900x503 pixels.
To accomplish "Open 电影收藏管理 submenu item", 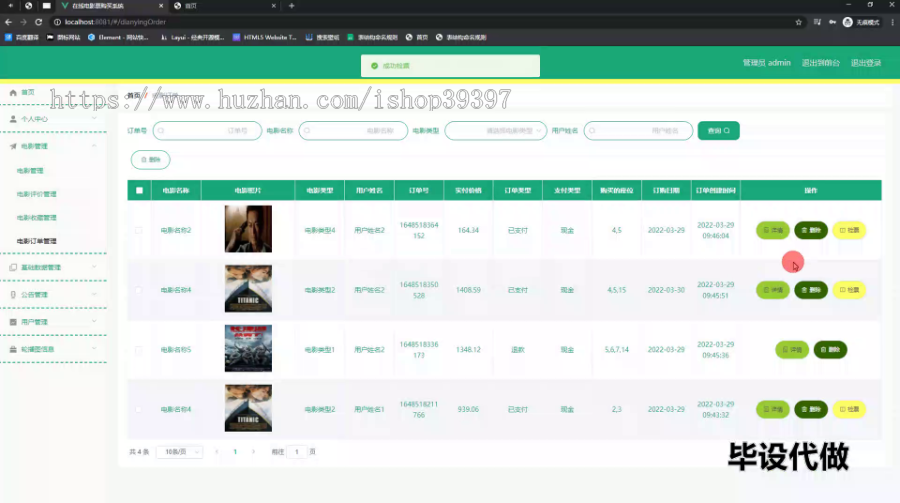I will pos(37,218).
